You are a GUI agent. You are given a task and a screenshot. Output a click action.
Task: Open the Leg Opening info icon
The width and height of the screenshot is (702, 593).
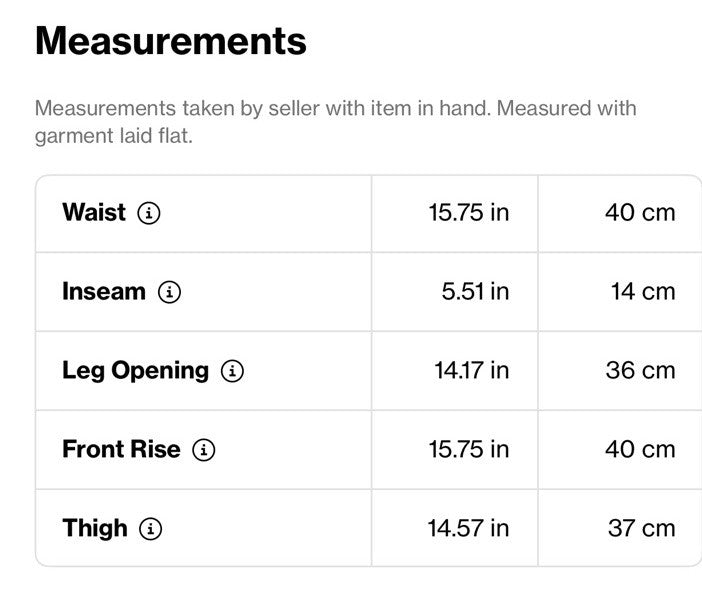[232, 371]
